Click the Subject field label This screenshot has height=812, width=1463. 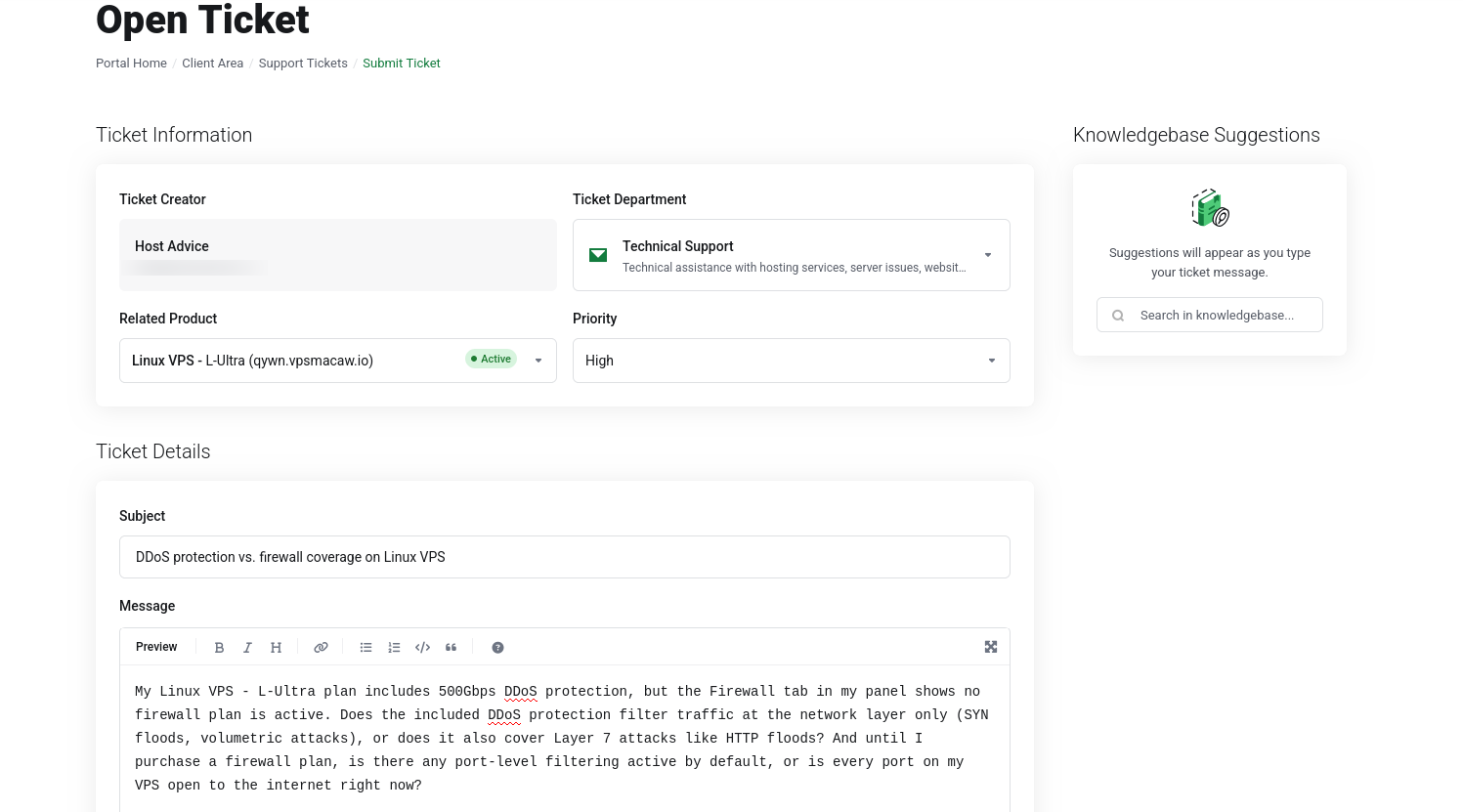[143, 516]
